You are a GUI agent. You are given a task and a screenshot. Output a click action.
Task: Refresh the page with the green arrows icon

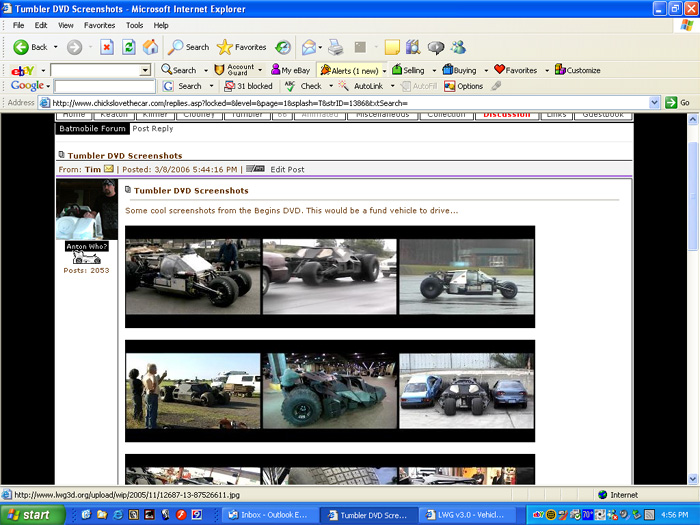(129, 47)
